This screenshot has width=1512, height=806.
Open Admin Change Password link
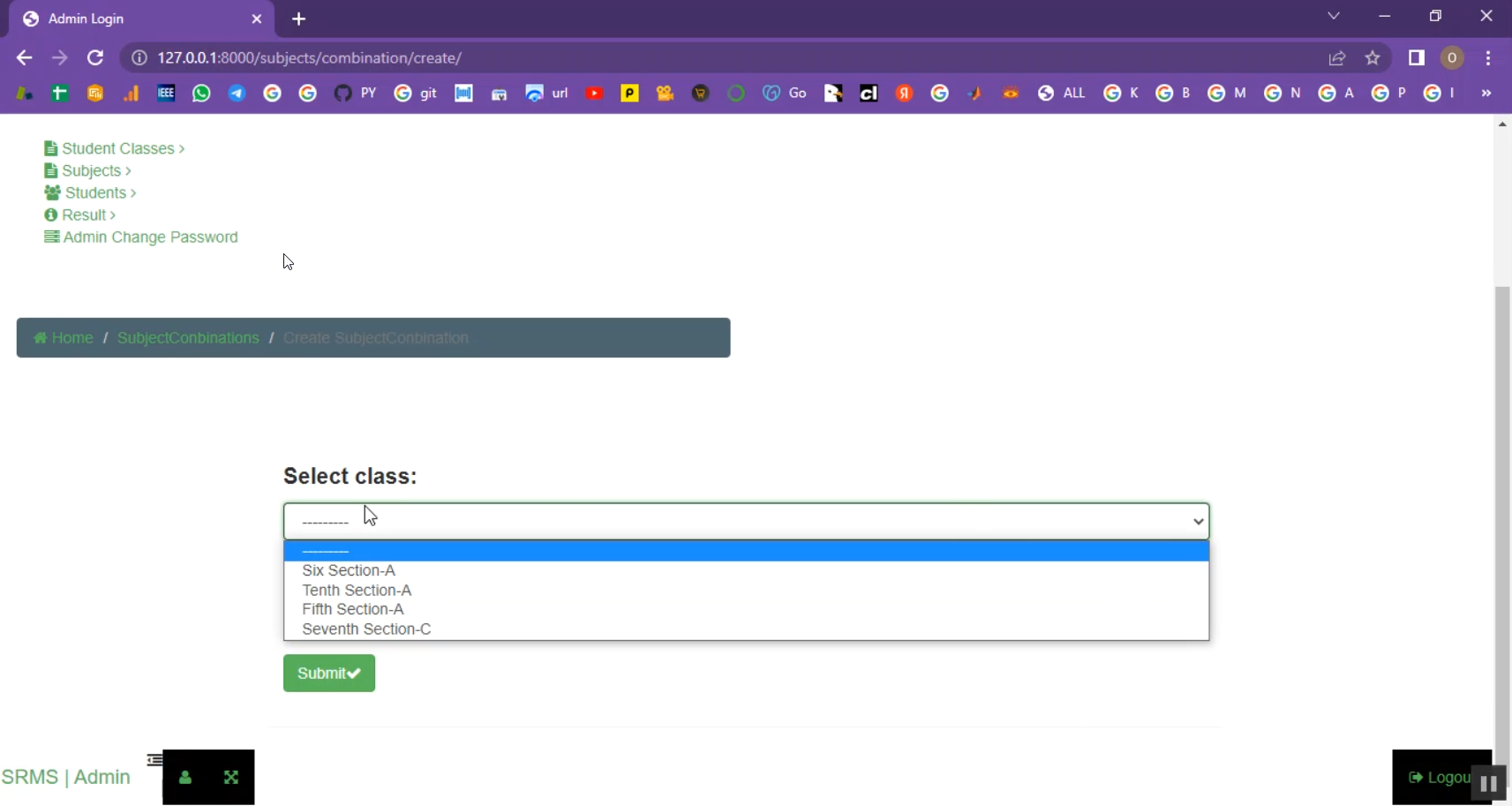pos(141,237)
